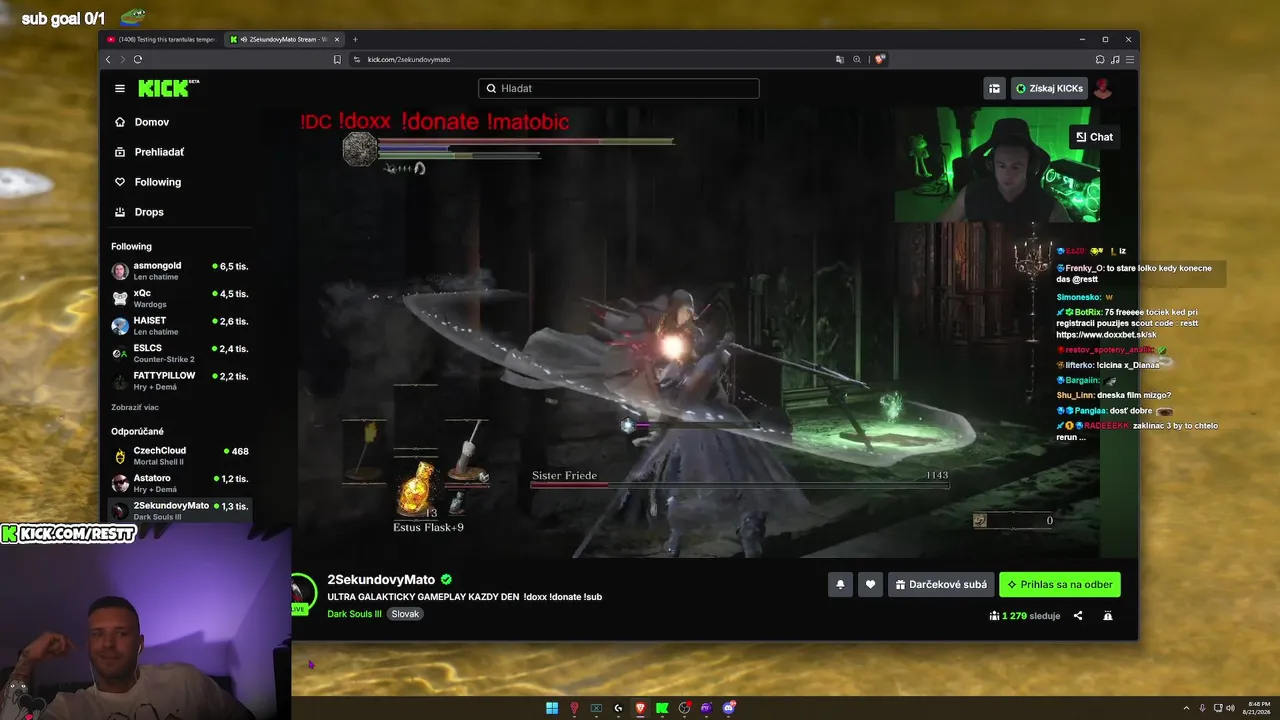Bookmark this page in the browser
1280x720 pixels.
click(x=337, y=59)
